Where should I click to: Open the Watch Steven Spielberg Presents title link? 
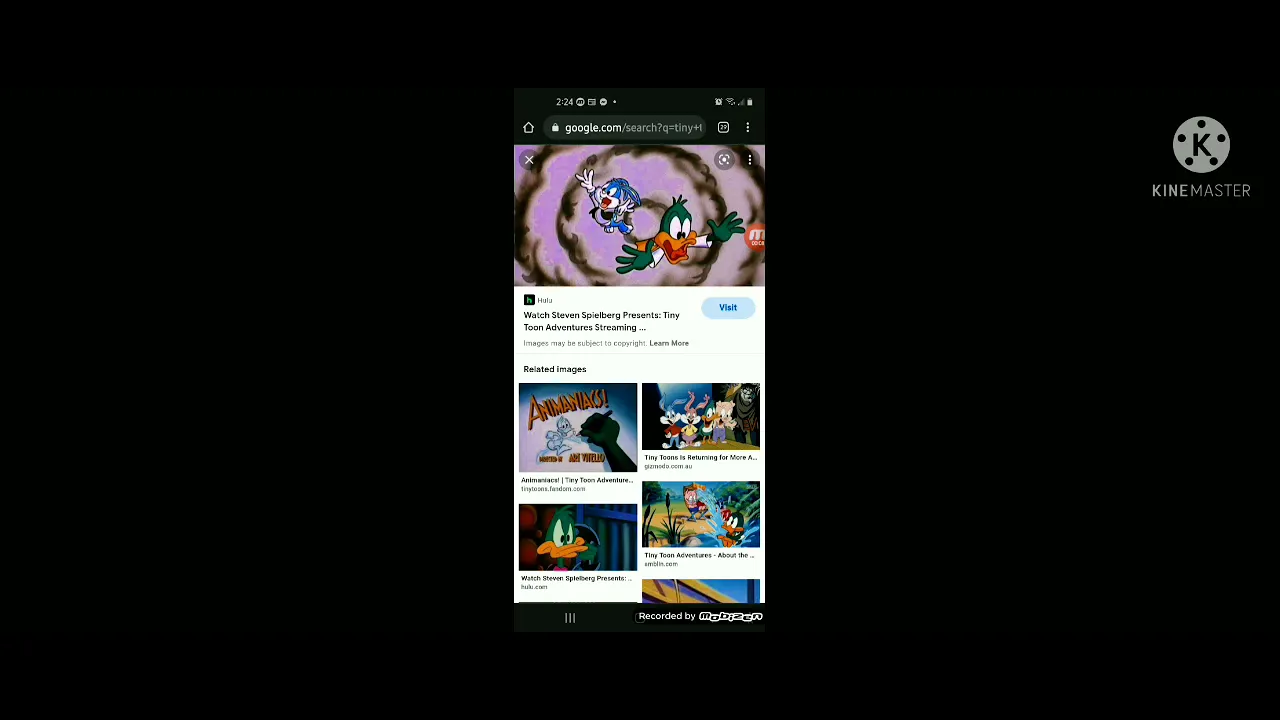(x=601, y=321)
